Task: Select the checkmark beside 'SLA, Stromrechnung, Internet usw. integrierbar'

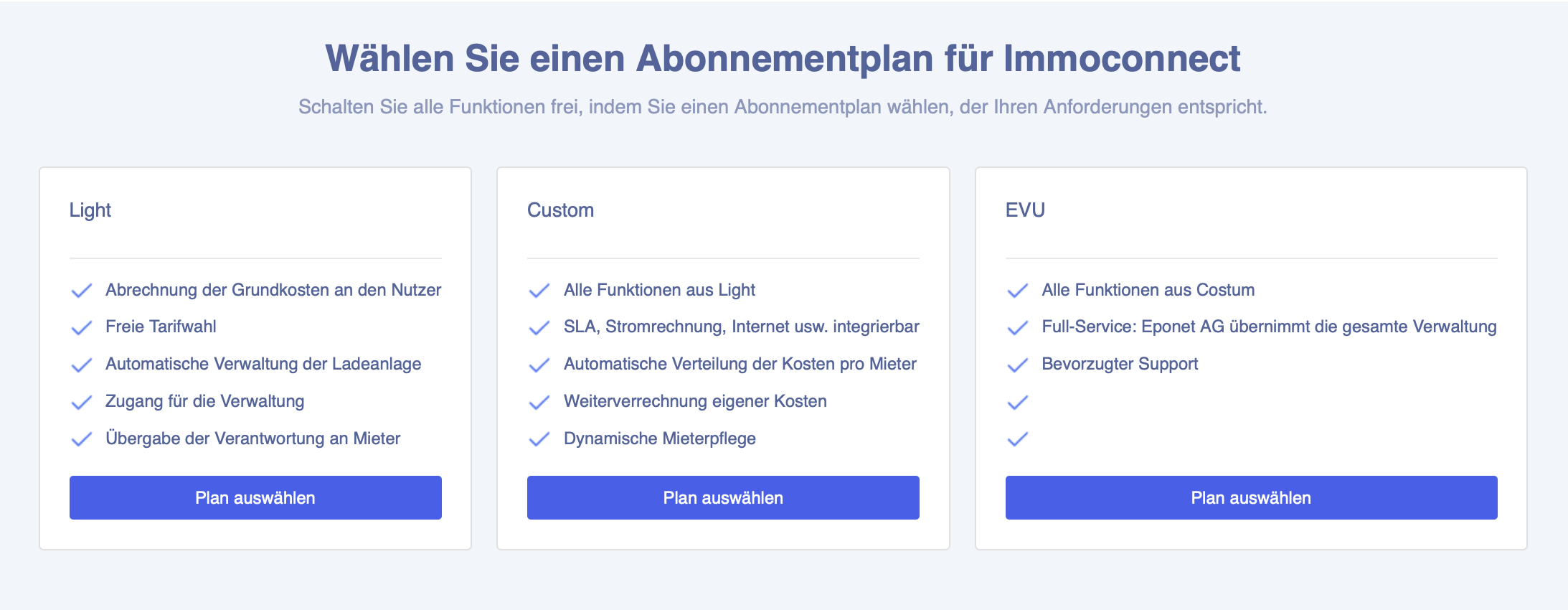Action: (x=539, y=327)
